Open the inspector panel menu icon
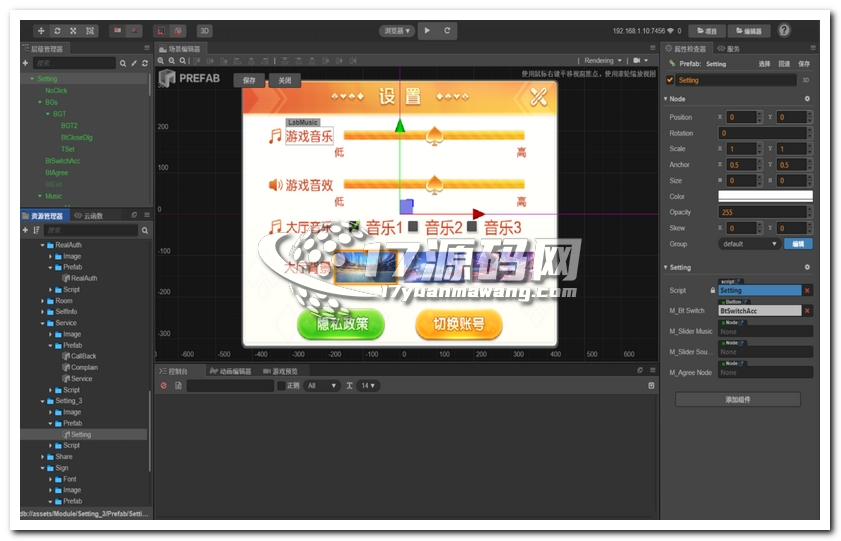This screenshot has width=841, height=541. pyautogui.click(x=813, y=48)
